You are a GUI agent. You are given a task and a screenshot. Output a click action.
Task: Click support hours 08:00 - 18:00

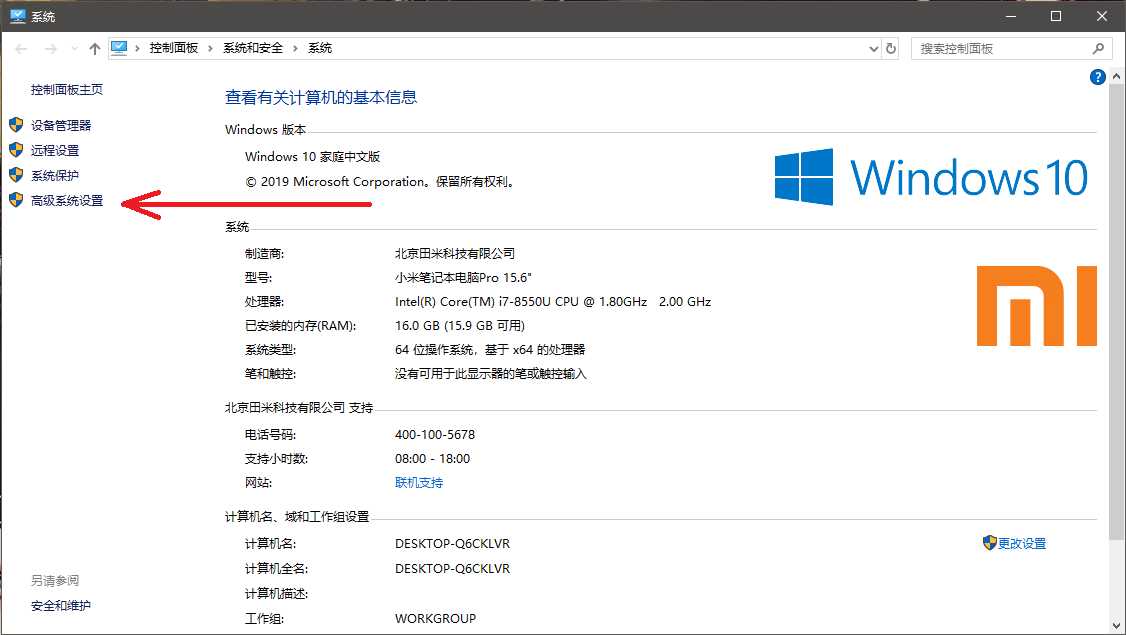pyautogui.click(x=432, y=459)
